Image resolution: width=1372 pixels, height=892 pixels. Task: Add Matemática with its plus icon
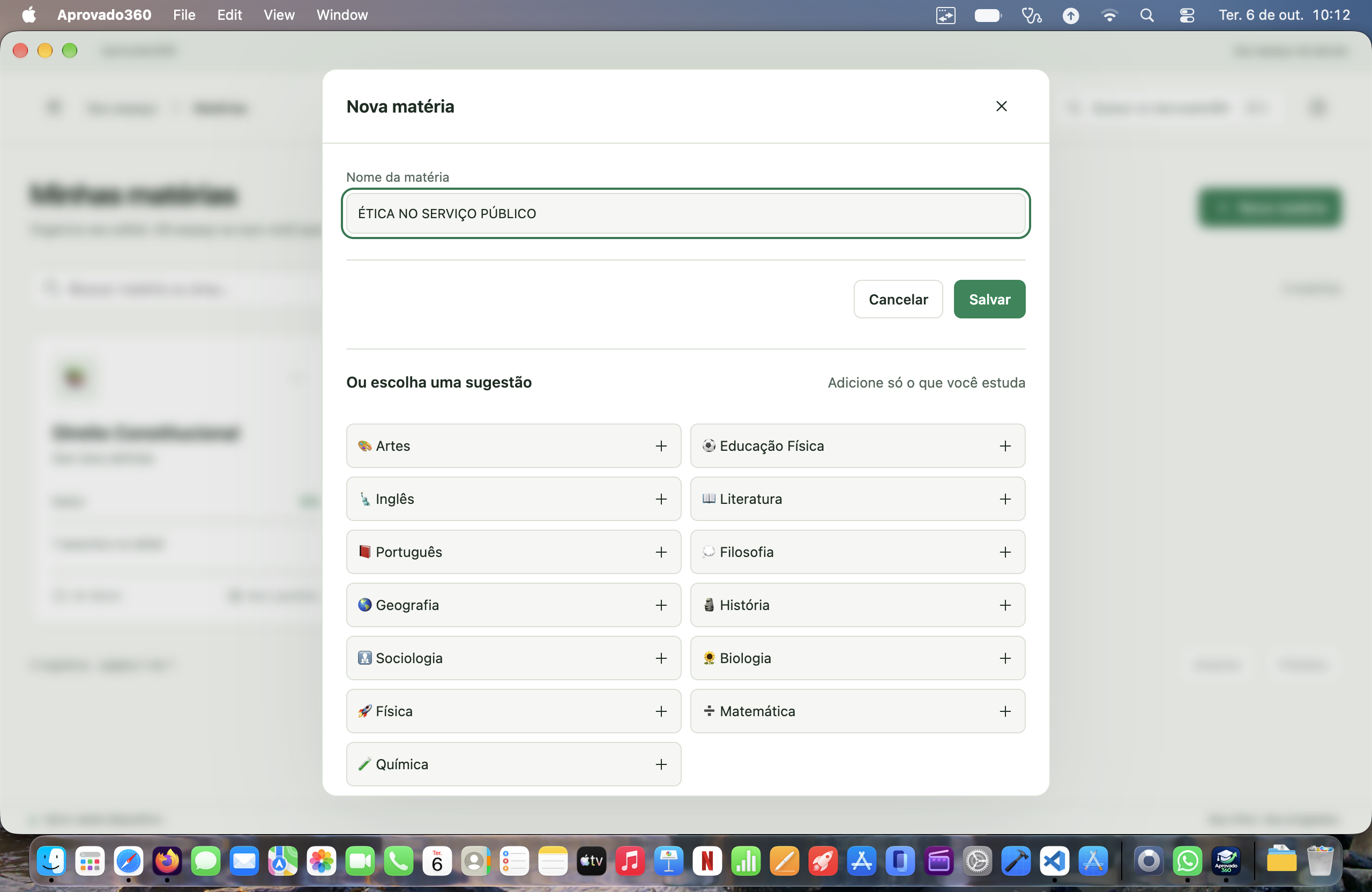1005,711
